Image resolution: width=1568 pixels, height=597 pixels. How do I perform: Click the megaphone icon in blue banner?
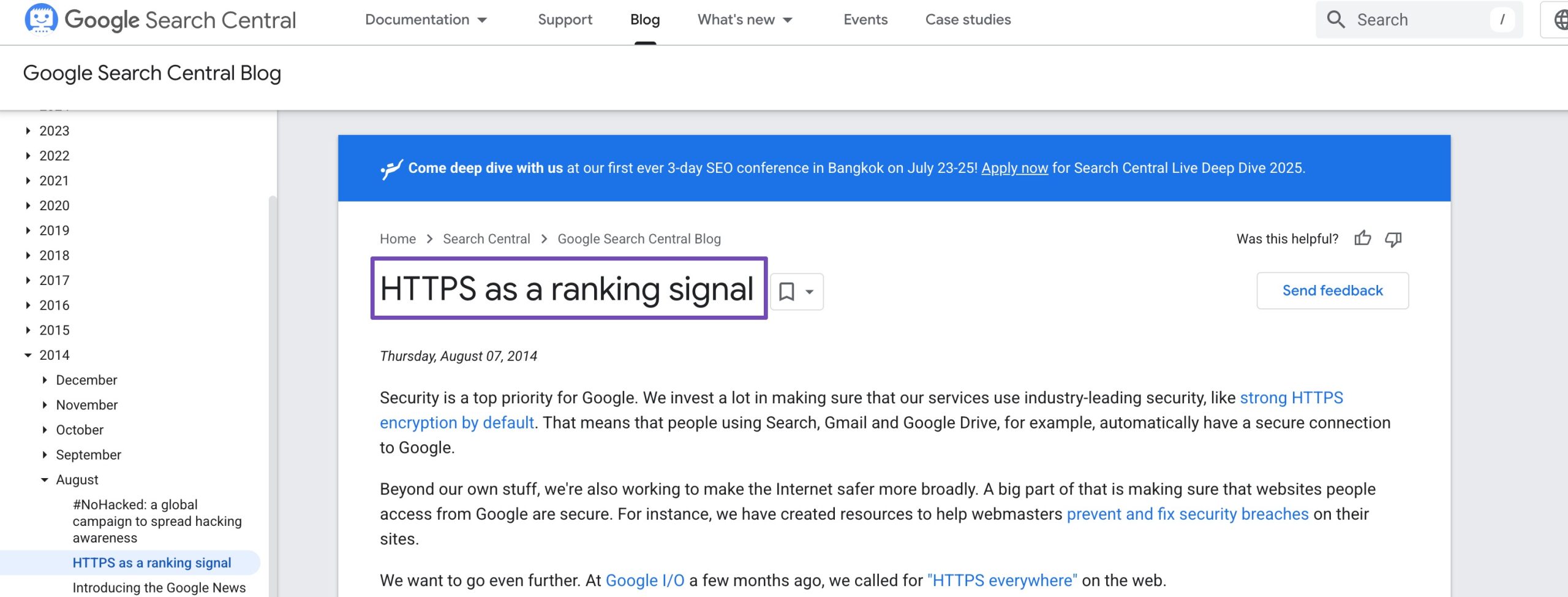[391, 167]
